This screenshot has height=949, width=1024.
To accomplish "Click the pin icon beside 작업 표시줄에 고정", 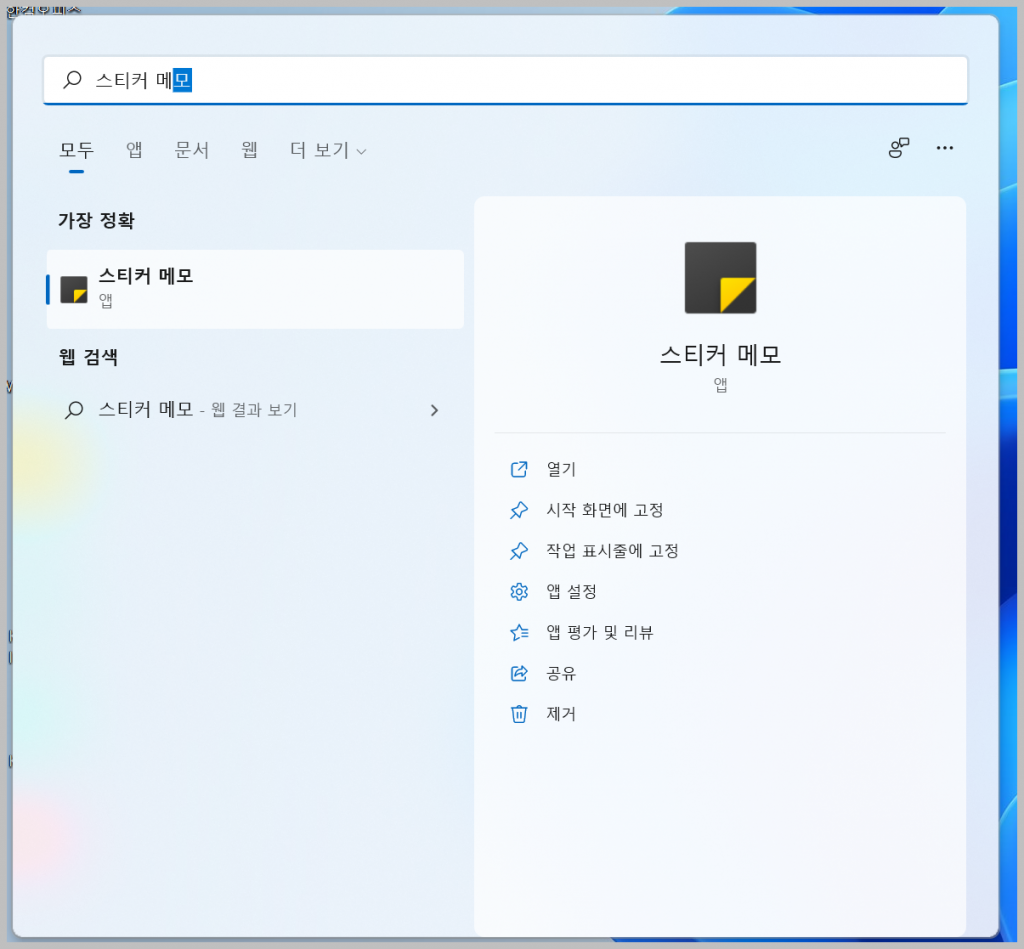I will [x=519, y=551].
